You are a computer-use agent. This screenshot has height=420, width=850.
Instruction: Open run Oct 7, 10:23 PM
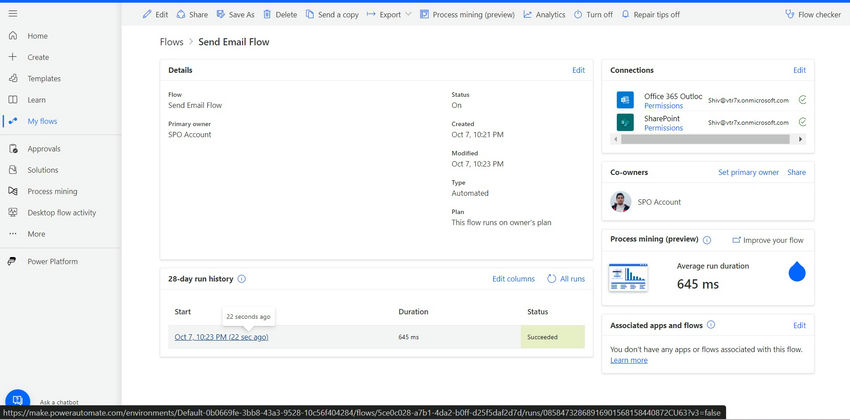[x=221, y=337]
